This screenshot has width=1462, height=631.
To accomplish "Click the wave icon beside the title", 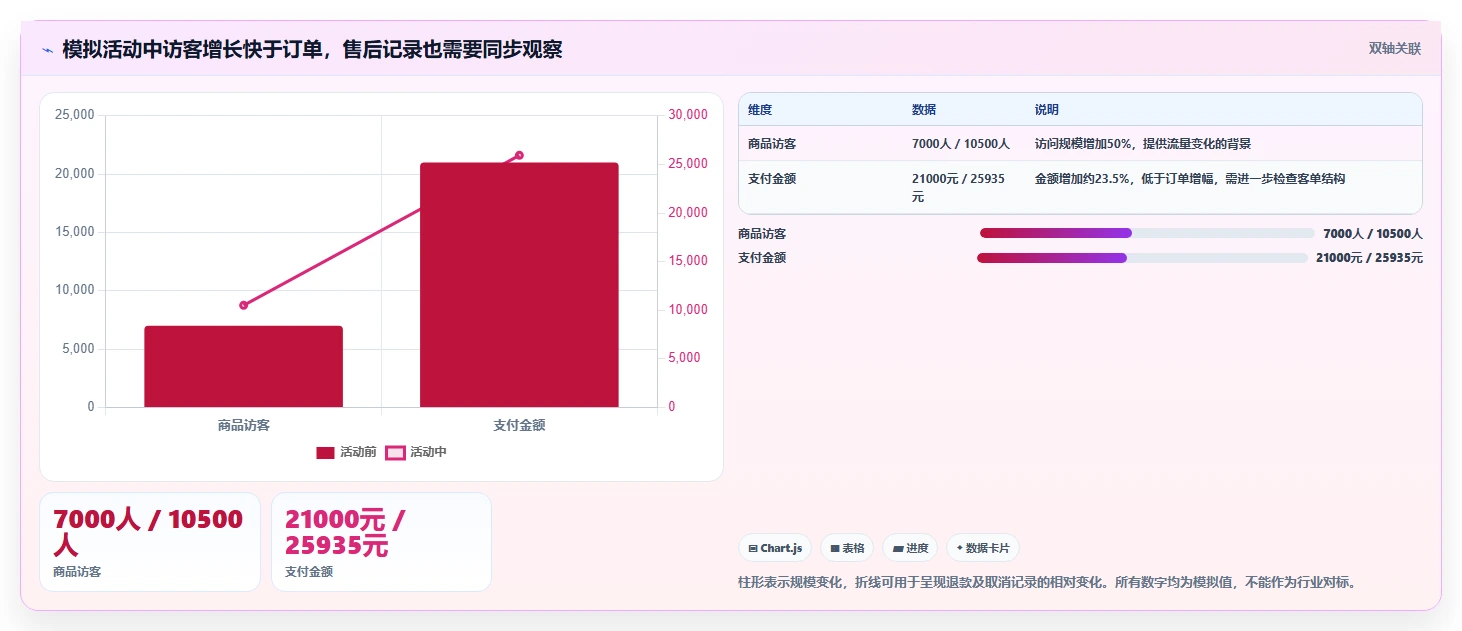I will [x=47, y=49].
